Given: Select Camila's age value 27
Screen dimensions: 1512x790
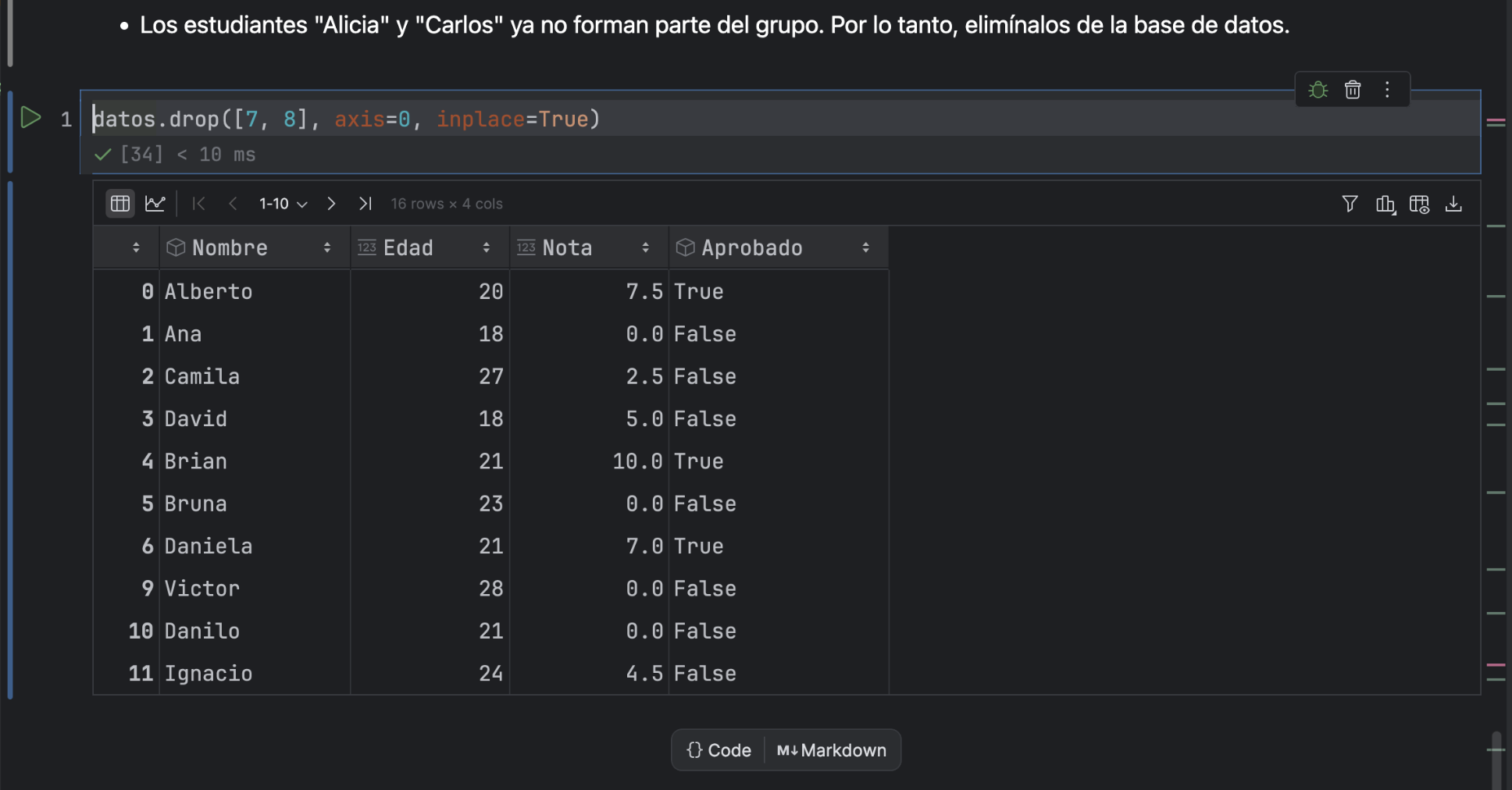Looking at the screenshot, I should click(x=430, y=376).
